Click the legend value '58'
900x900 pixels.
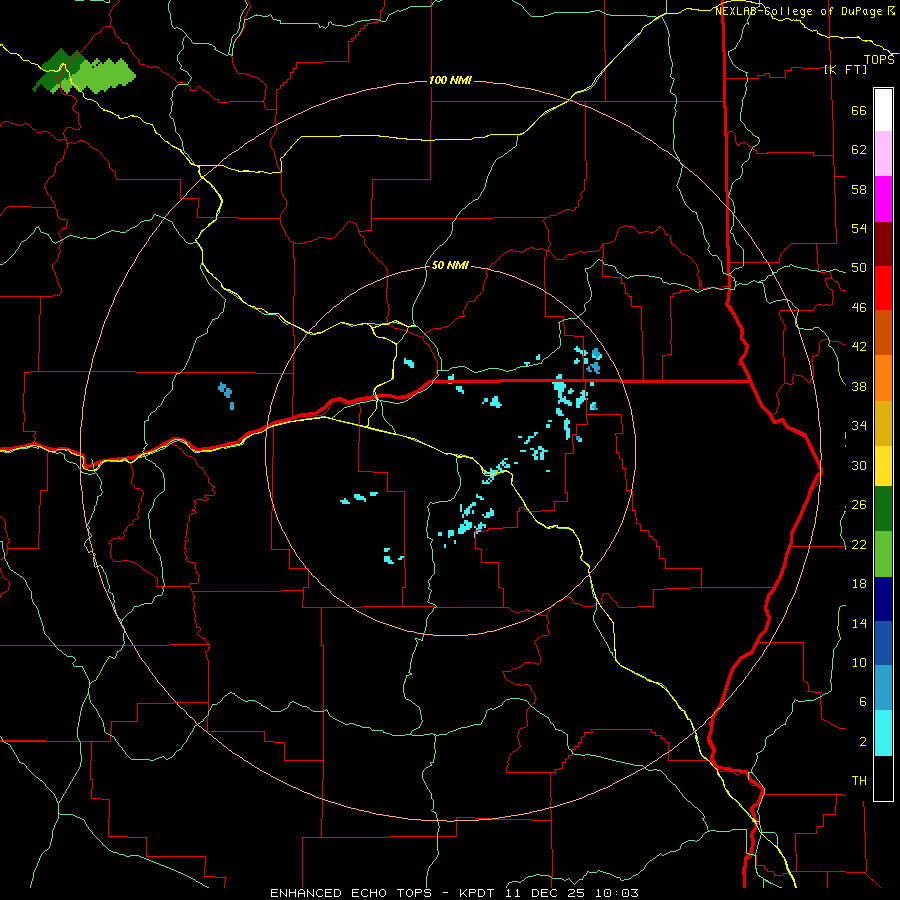click(859, 189)
